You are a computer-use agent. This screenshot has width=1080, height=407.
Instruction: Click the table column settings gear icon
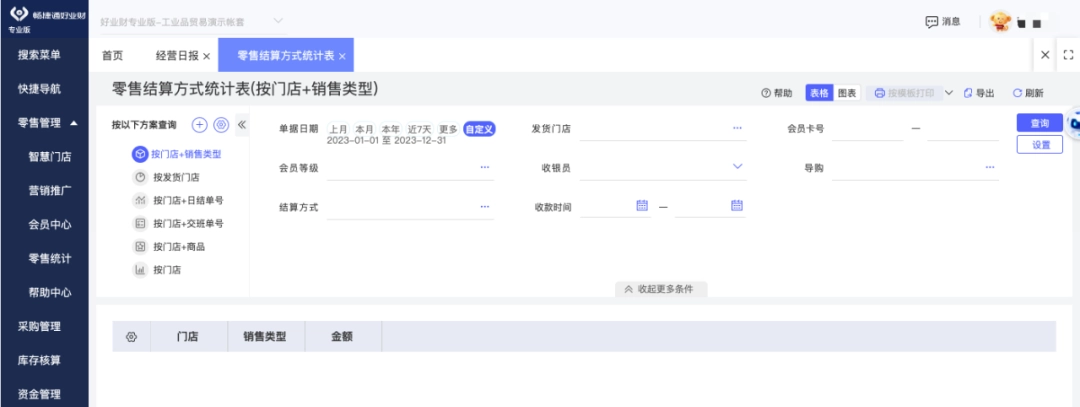coord(132,337)
